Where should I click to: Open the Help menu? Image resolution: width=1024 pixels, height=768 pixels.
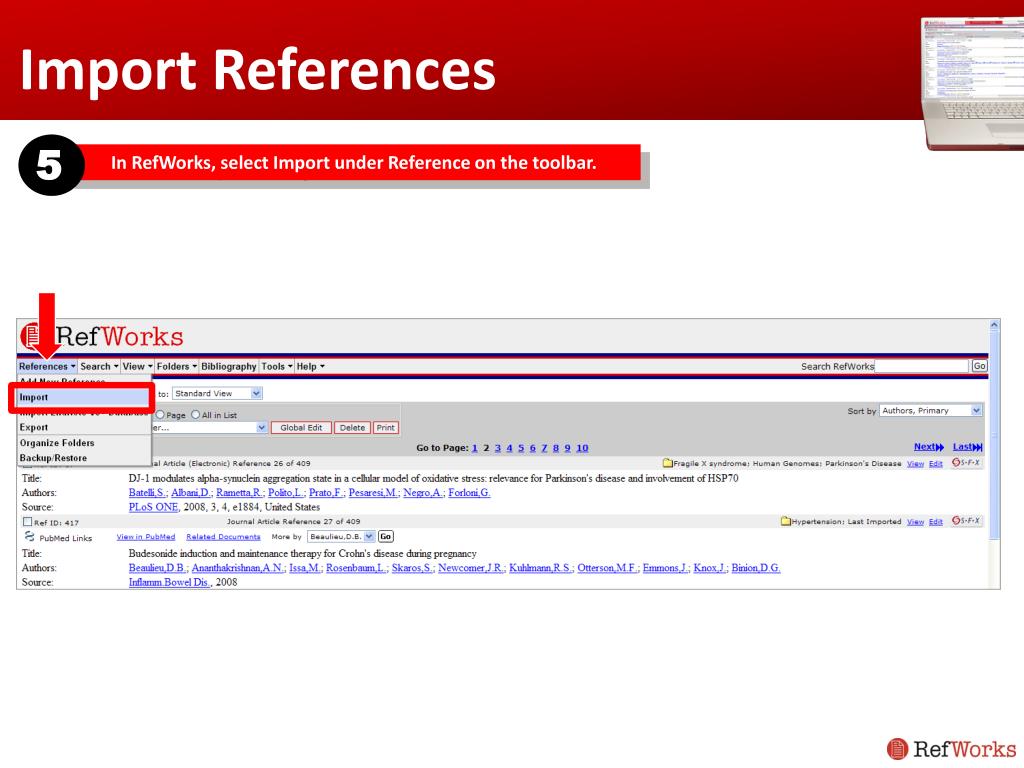pyautogui.click(x=310, y=366)
